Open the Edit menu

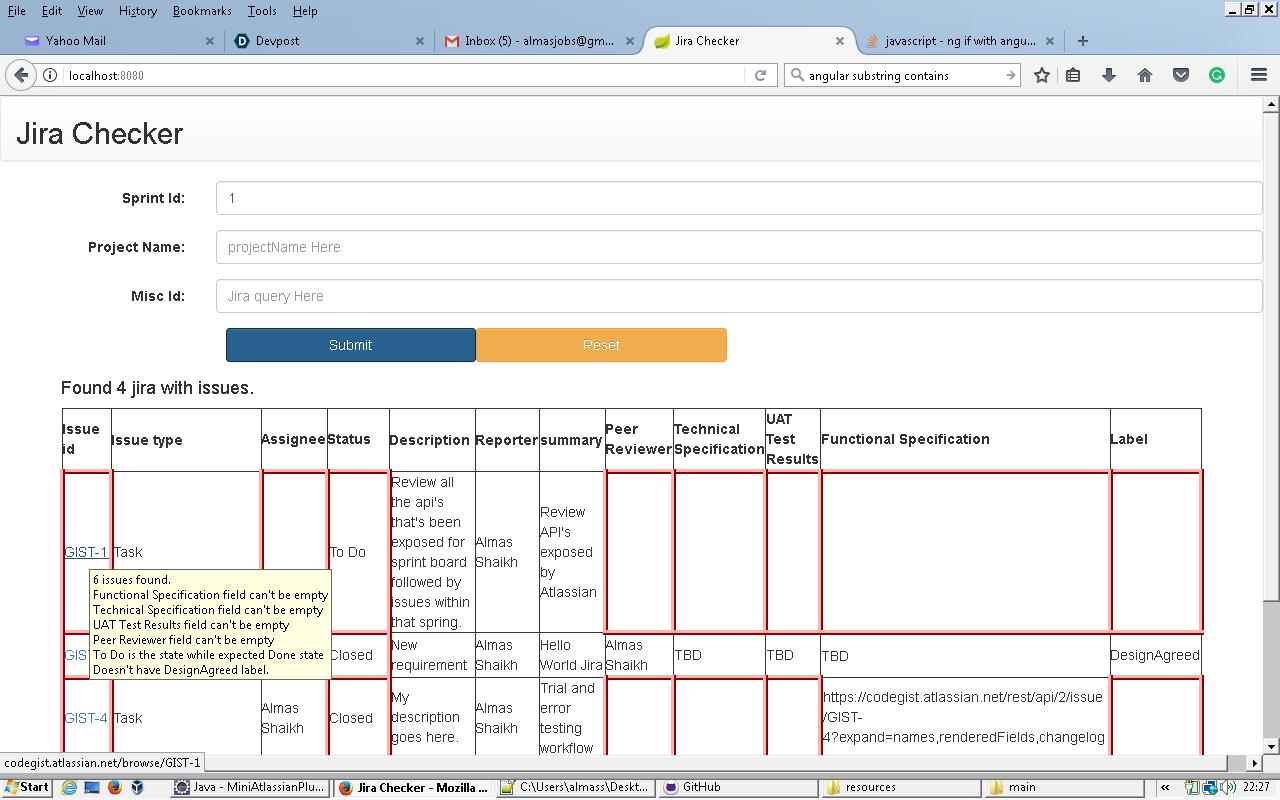pyautogui.click(x=52, y=10)
